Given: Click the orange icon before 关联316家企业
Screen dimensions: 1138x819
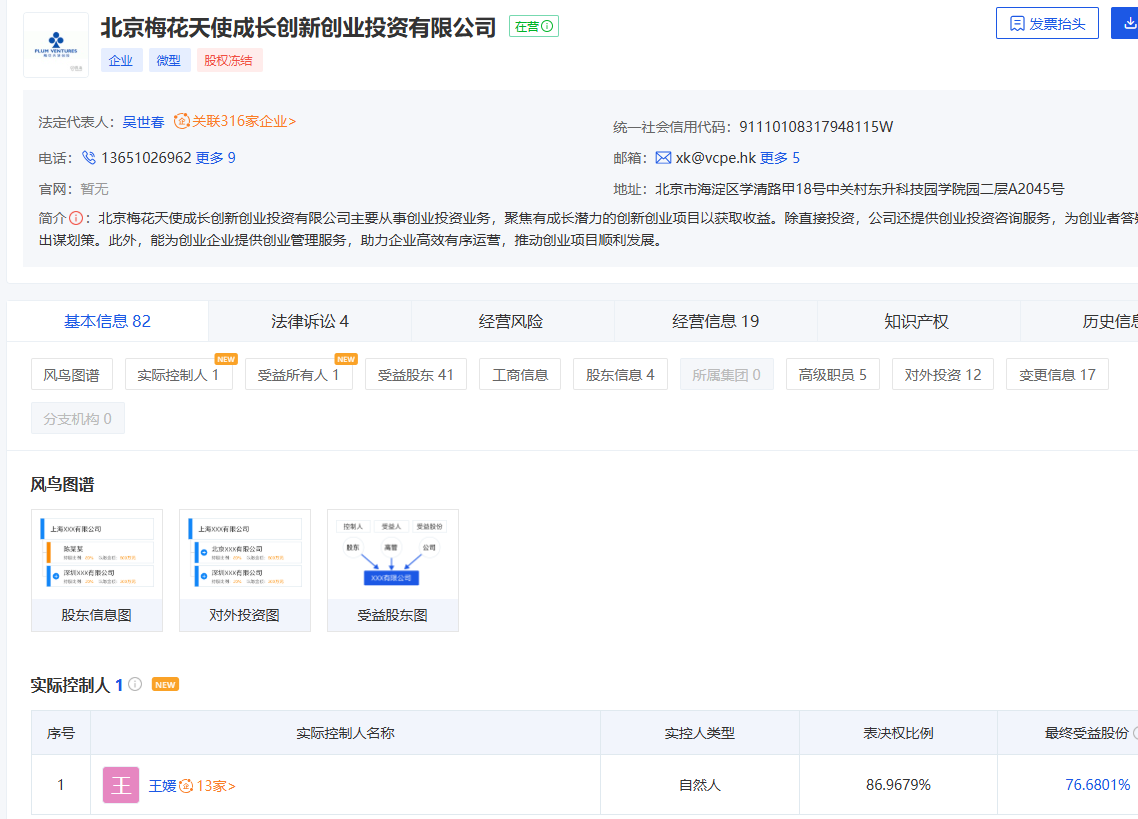Looking at the screenshot, I should pyautogui.click(x=181, y=121).
